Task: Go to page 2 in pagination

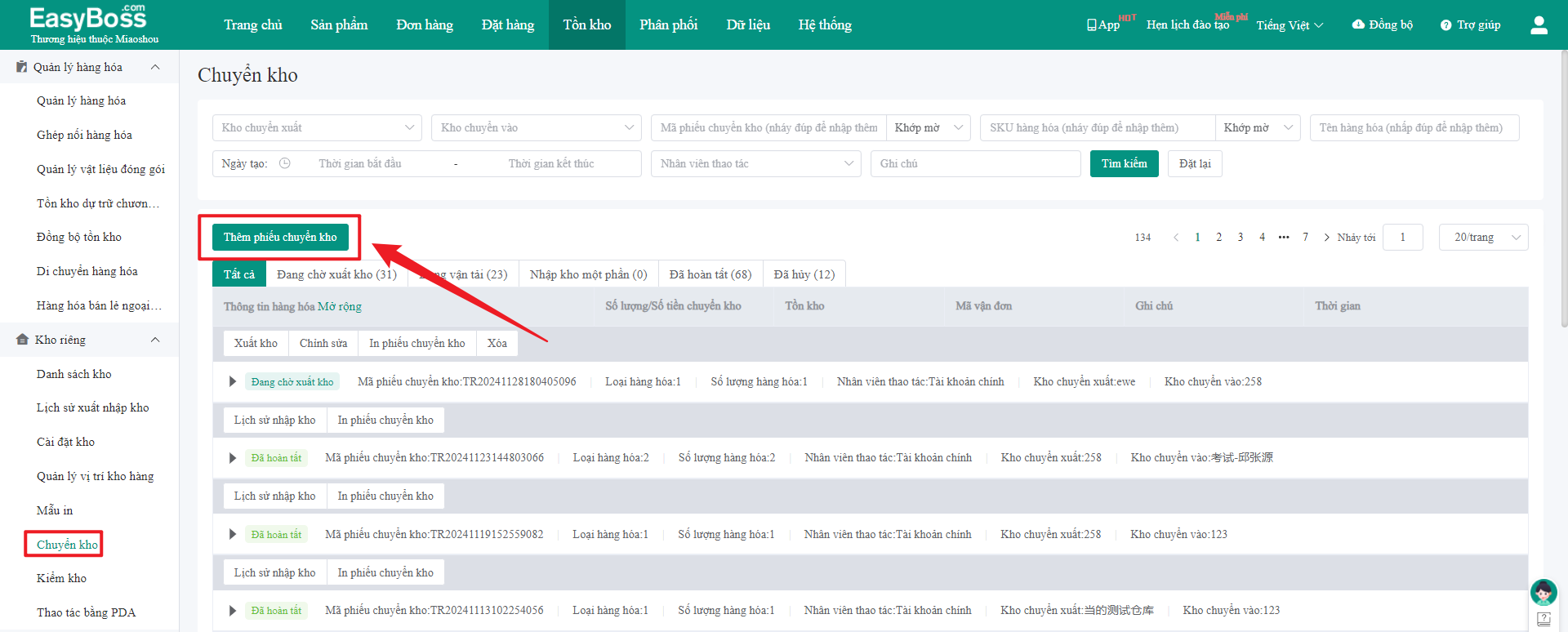Action: point(1219,238)
